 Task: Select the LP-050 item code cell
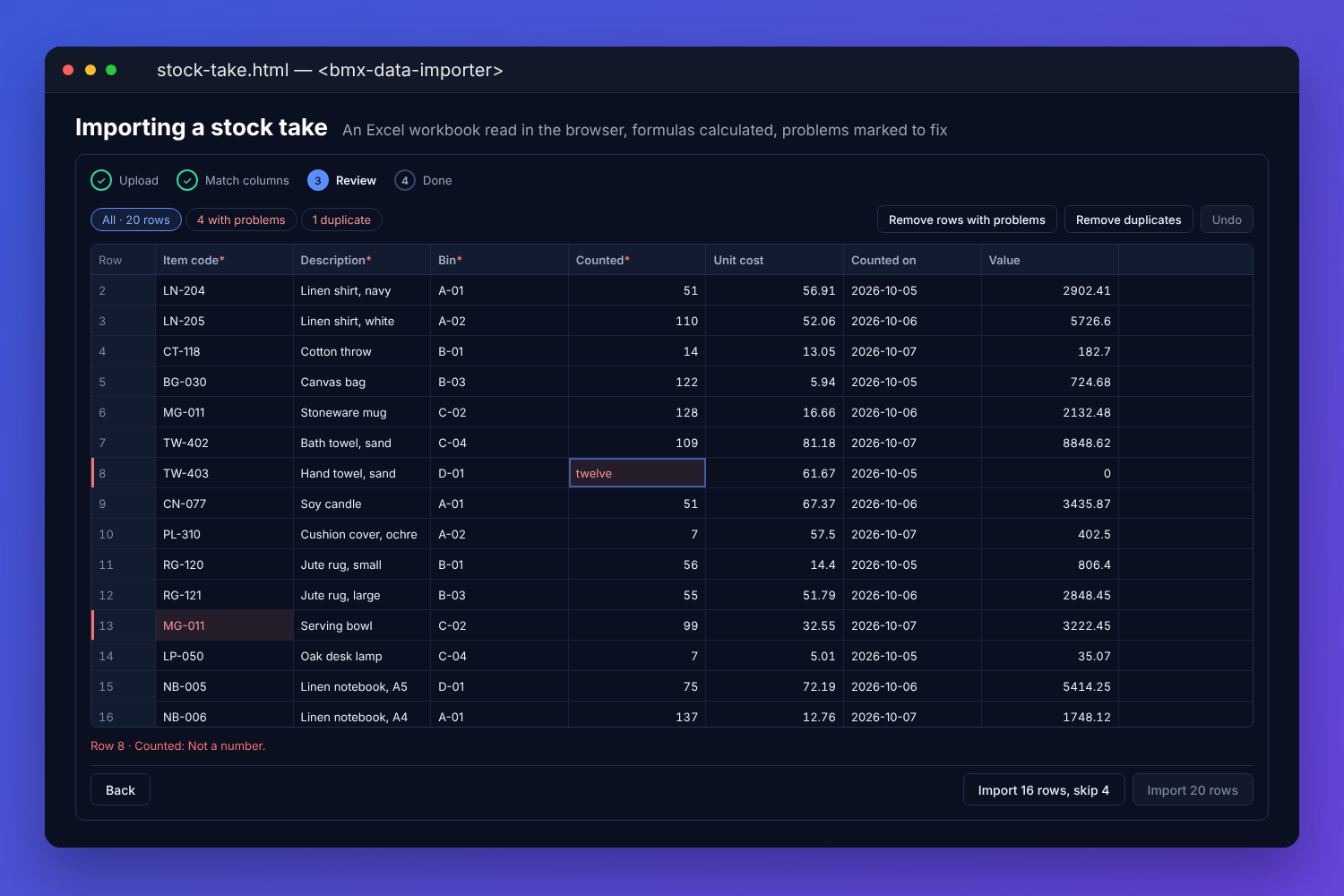click(x=224, y=656)
